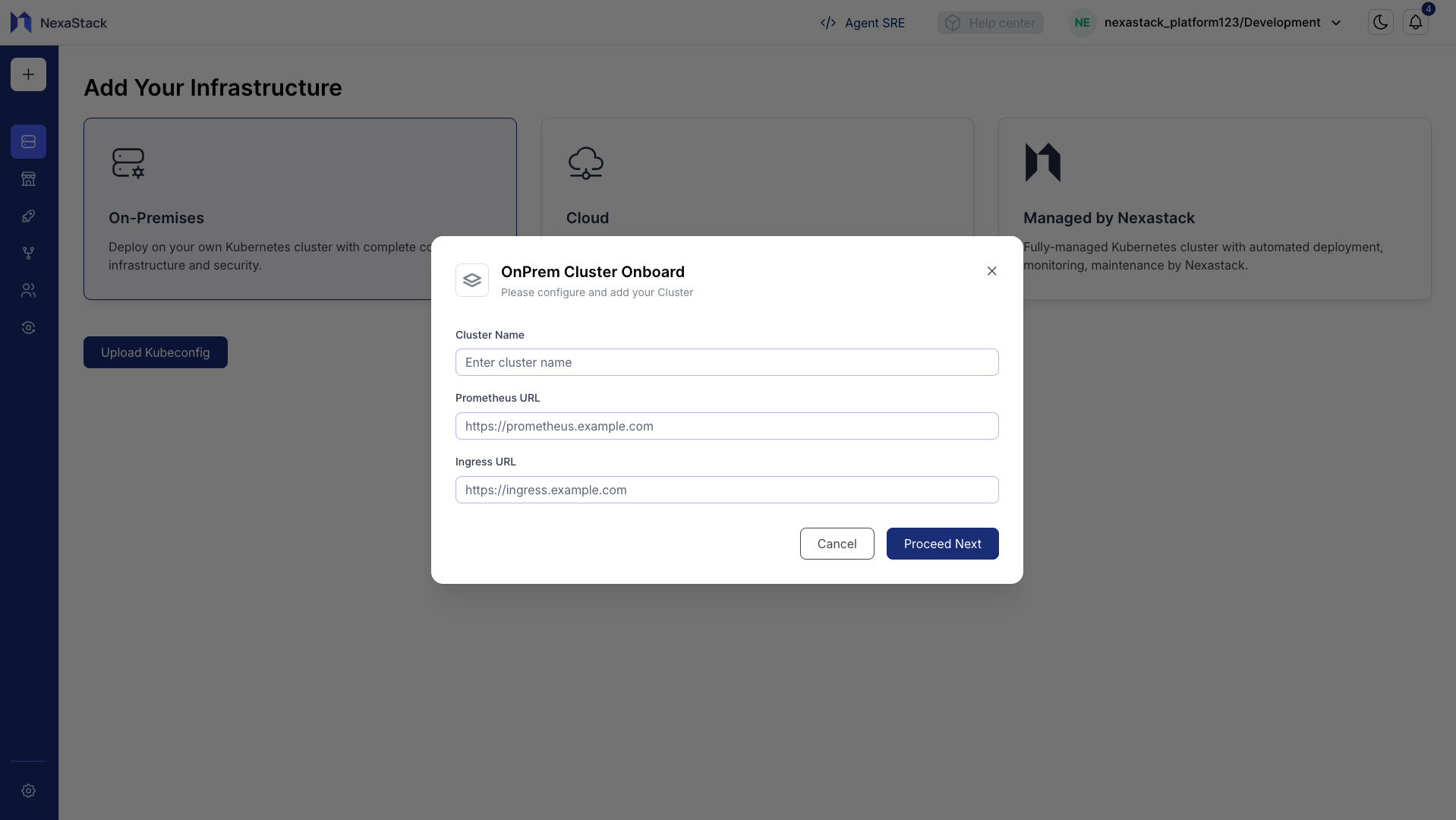Screen dimensions: 1456x820
Task: Open notifications bell showing 4 alerts
Action: [1415, 22]
